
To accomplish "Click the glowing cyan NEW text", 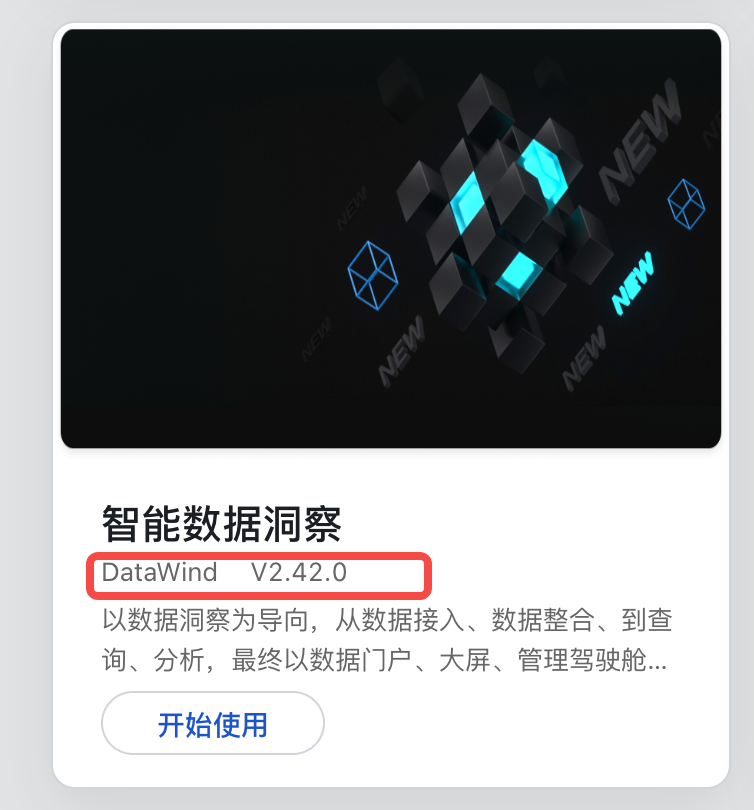I will click(633, 283).
